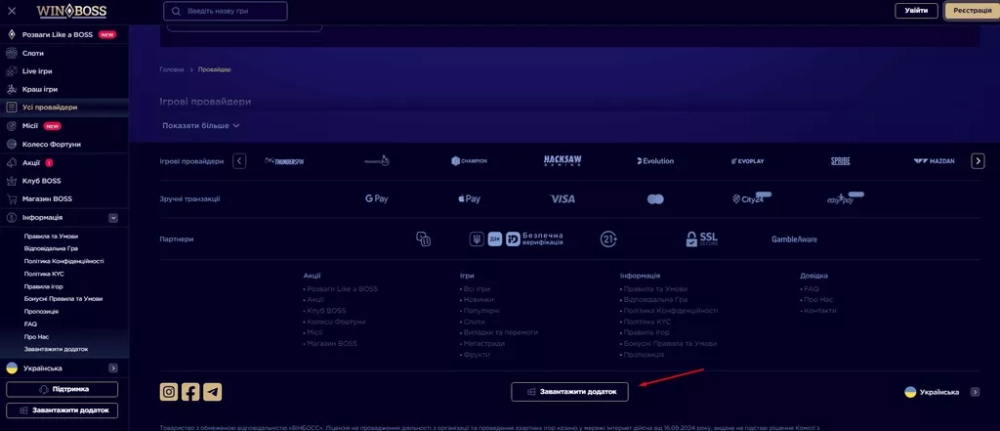
Task: Open Правила ігор in sidebar submenu
Action: pos(43,286)
